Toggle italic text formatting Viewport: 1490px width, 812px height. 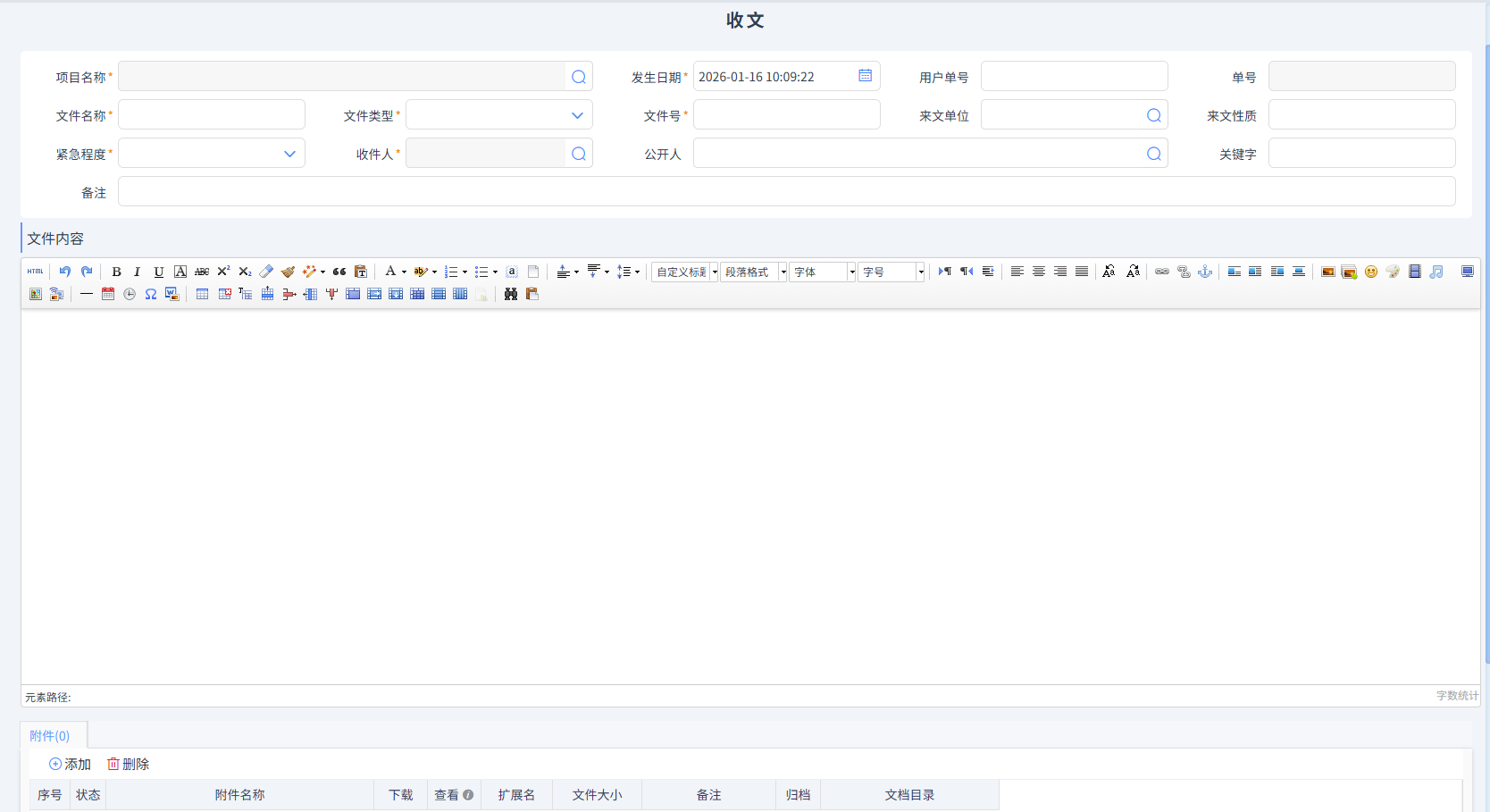pyautogui.click(x=137, y=272)
